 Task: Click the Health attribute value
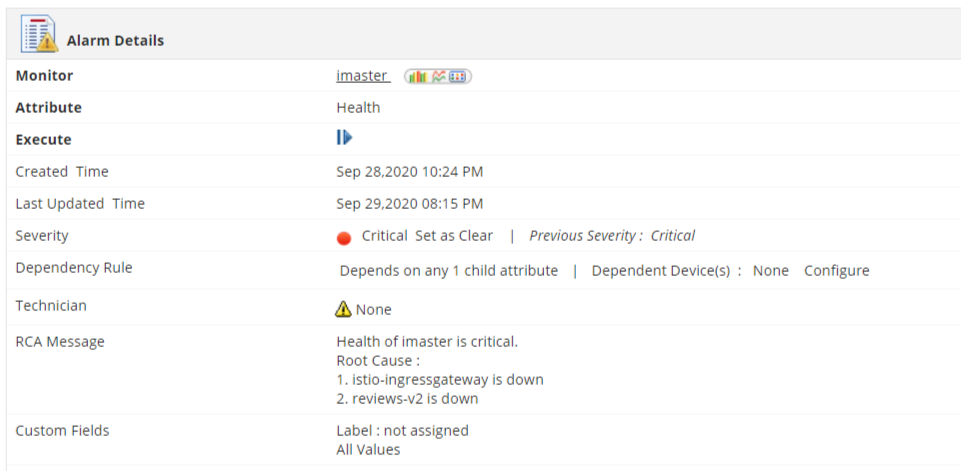point(358,107)
